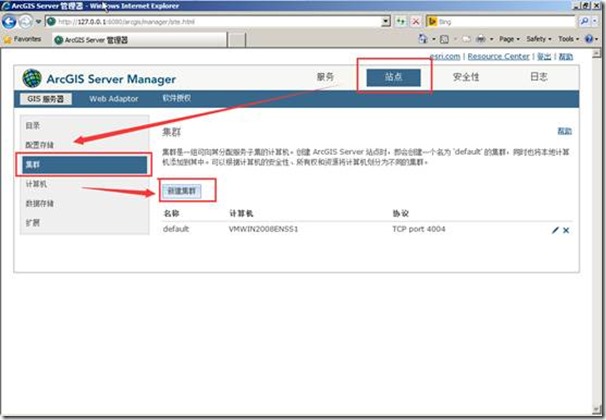Click the default cluster name cell
This screenshot has width=606, height=420.
(176, 229)
